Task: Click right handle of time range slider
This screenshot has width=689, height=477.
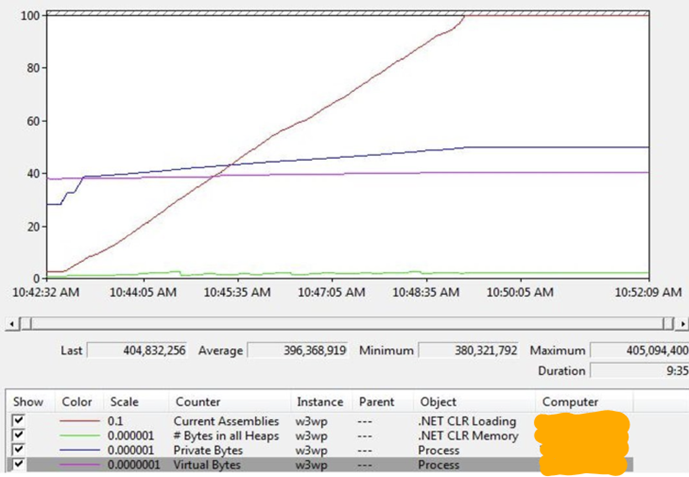Action: (668, 324)
